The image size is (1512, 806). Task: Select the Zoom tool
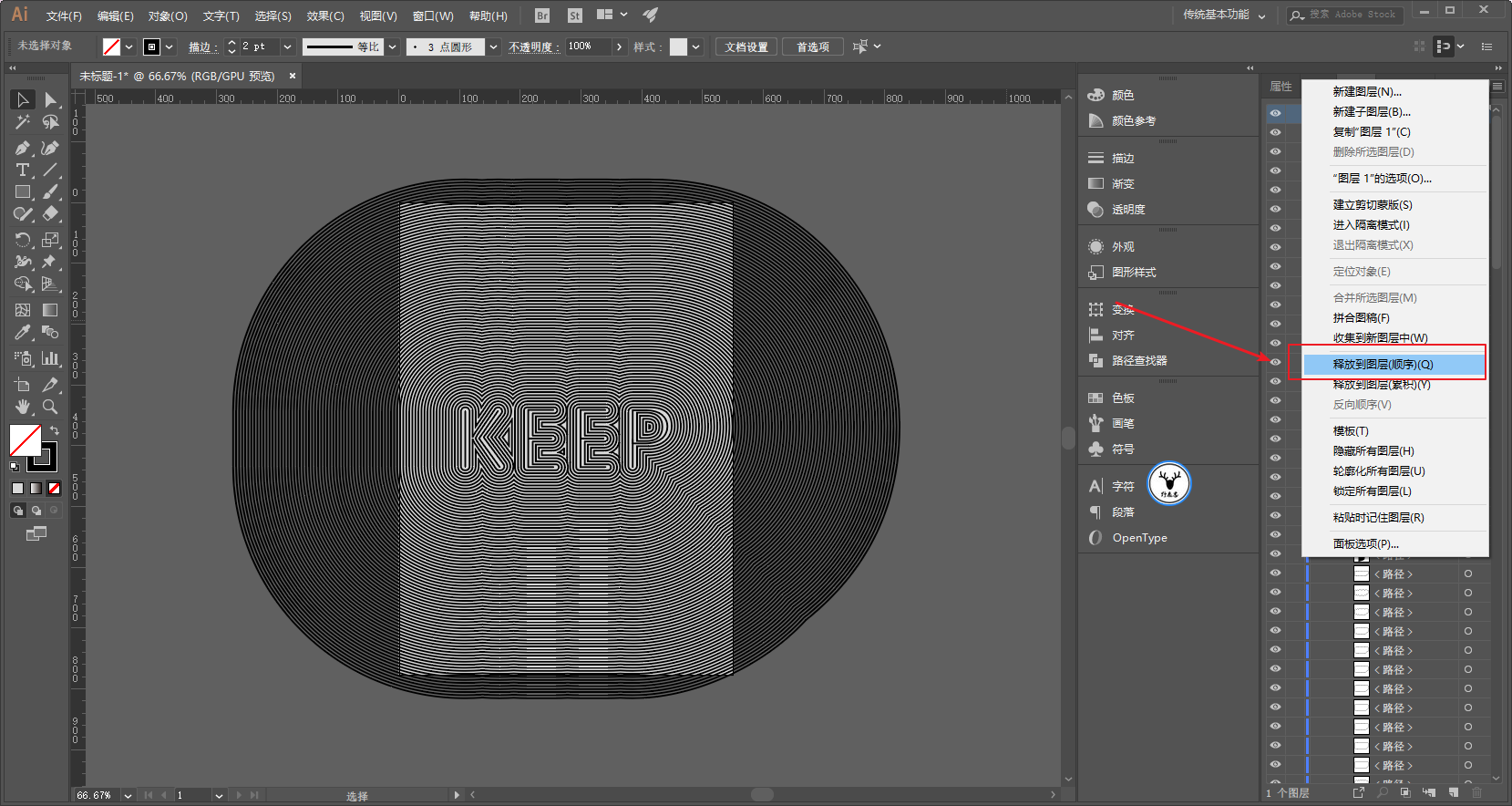51,407
